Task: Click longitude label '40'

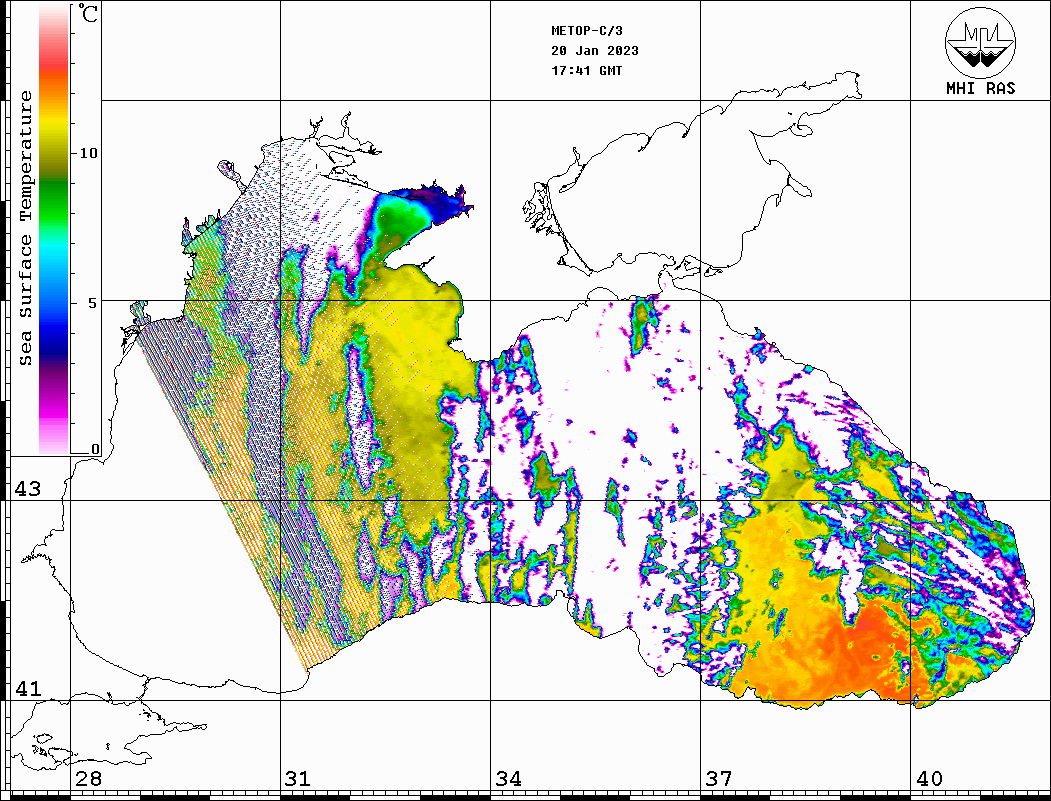Action: (x=929, y=779)
